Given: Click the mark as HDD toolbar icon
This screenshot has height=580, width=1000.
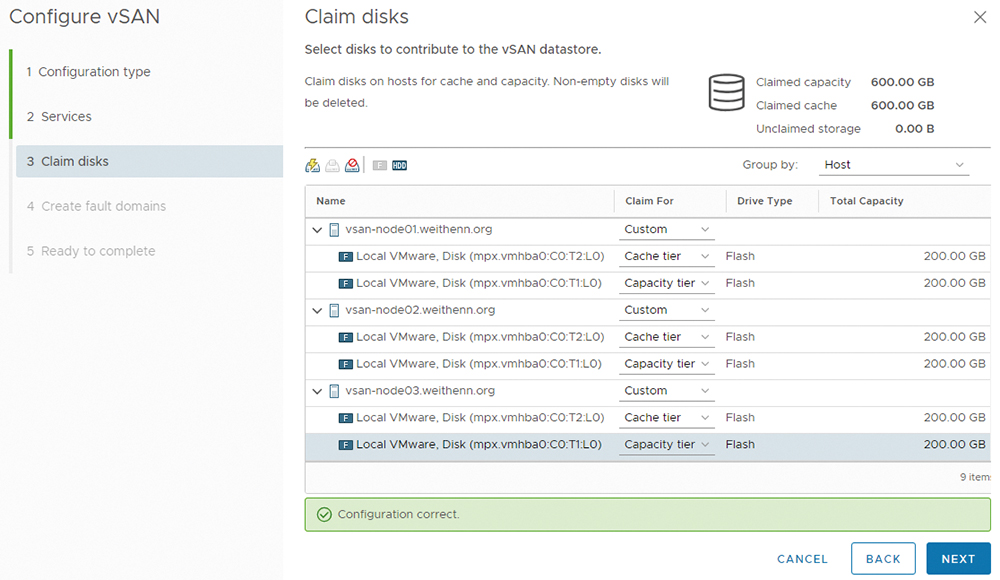Looking at the screenshot, I should (x=399, y=165).
